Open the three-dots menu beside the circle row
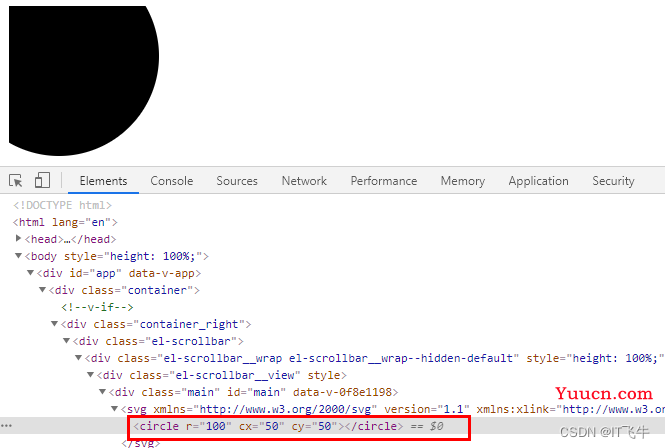 point(6,426)
